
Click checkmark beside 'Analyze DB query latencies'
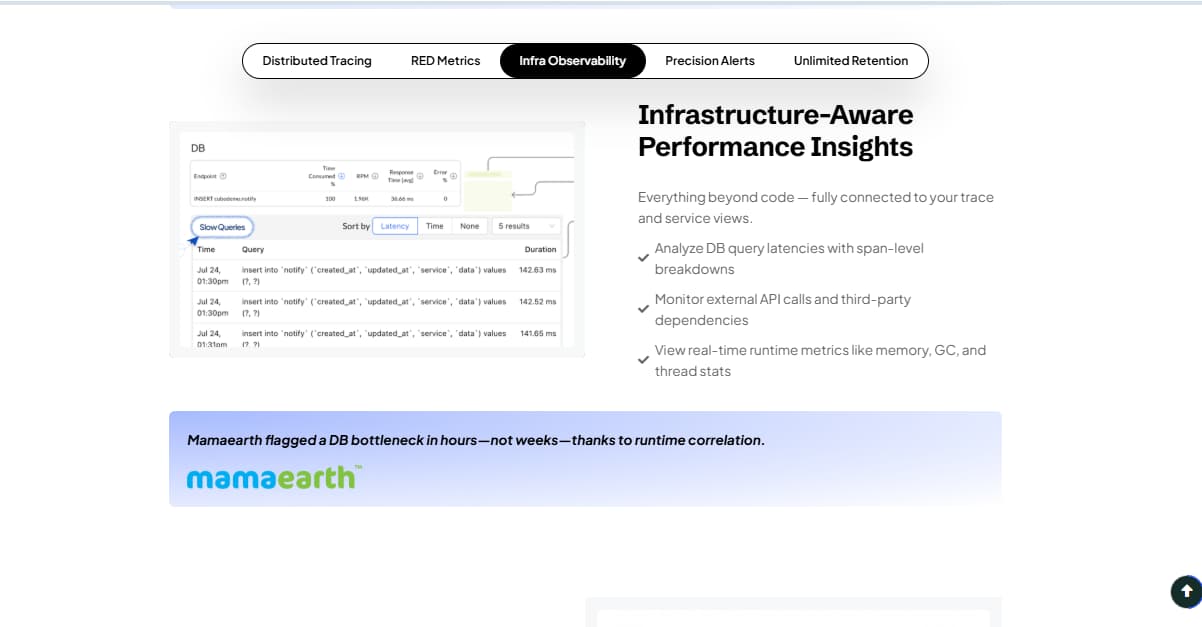(x=644, y=258)
